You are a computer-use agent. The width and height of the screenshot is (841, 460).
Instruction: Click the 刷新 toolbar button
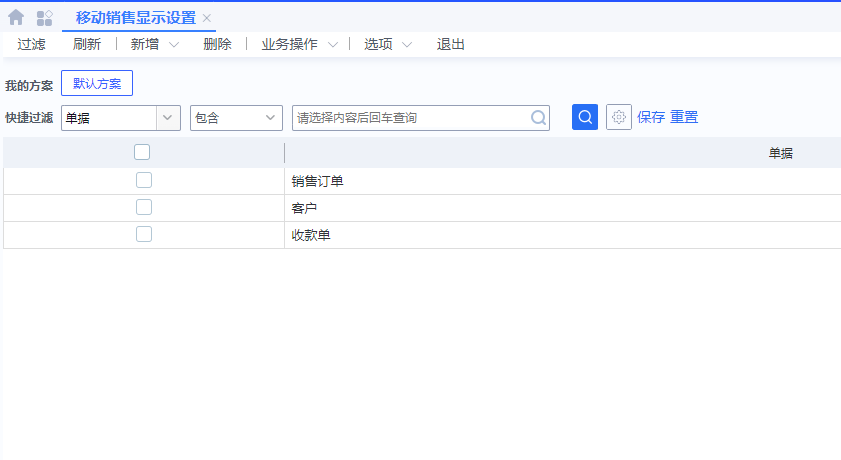pos(87,45)
